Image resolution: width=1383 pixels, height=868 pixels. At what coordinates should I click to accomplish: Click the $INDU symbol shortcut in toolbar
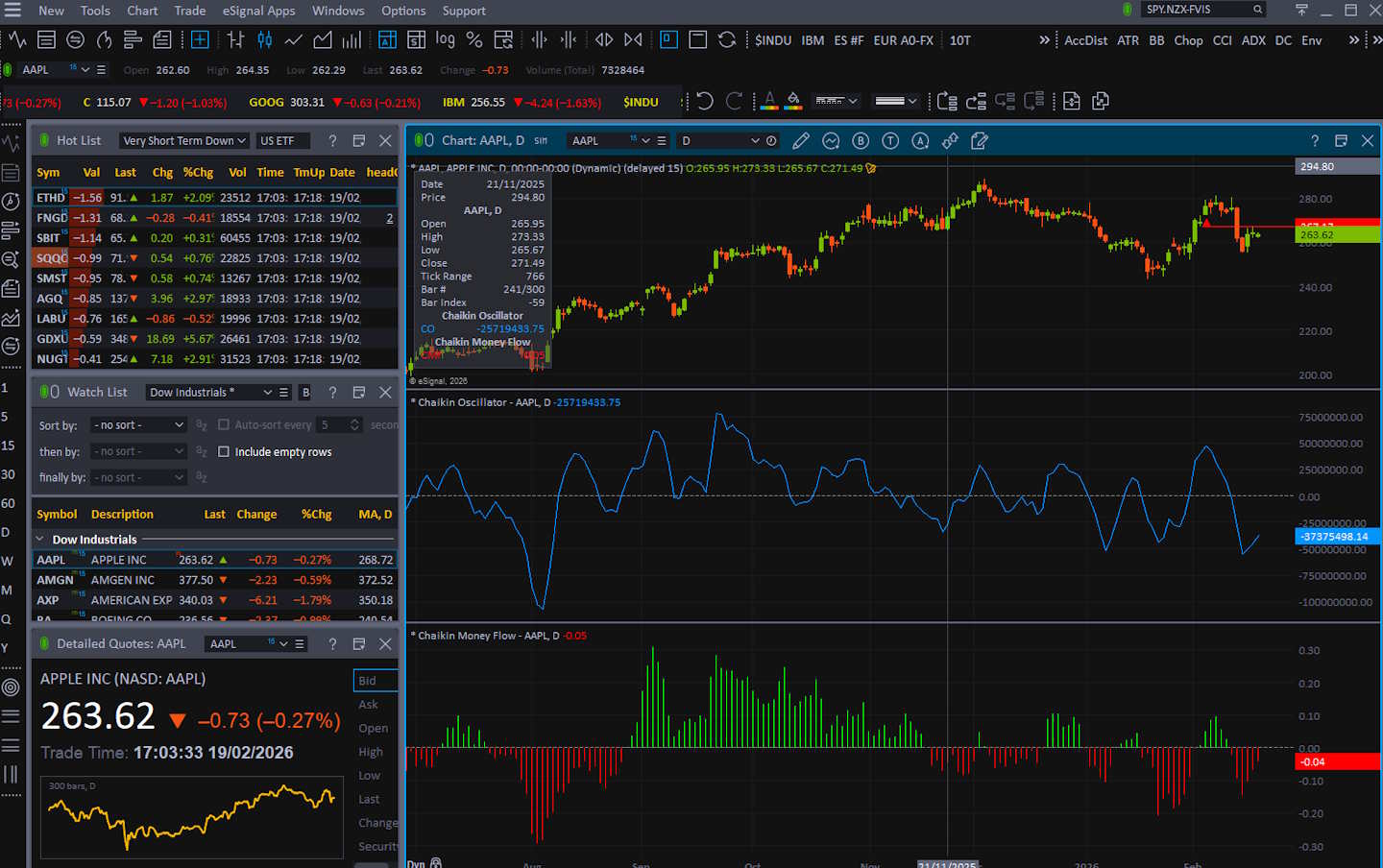point(773,40)
